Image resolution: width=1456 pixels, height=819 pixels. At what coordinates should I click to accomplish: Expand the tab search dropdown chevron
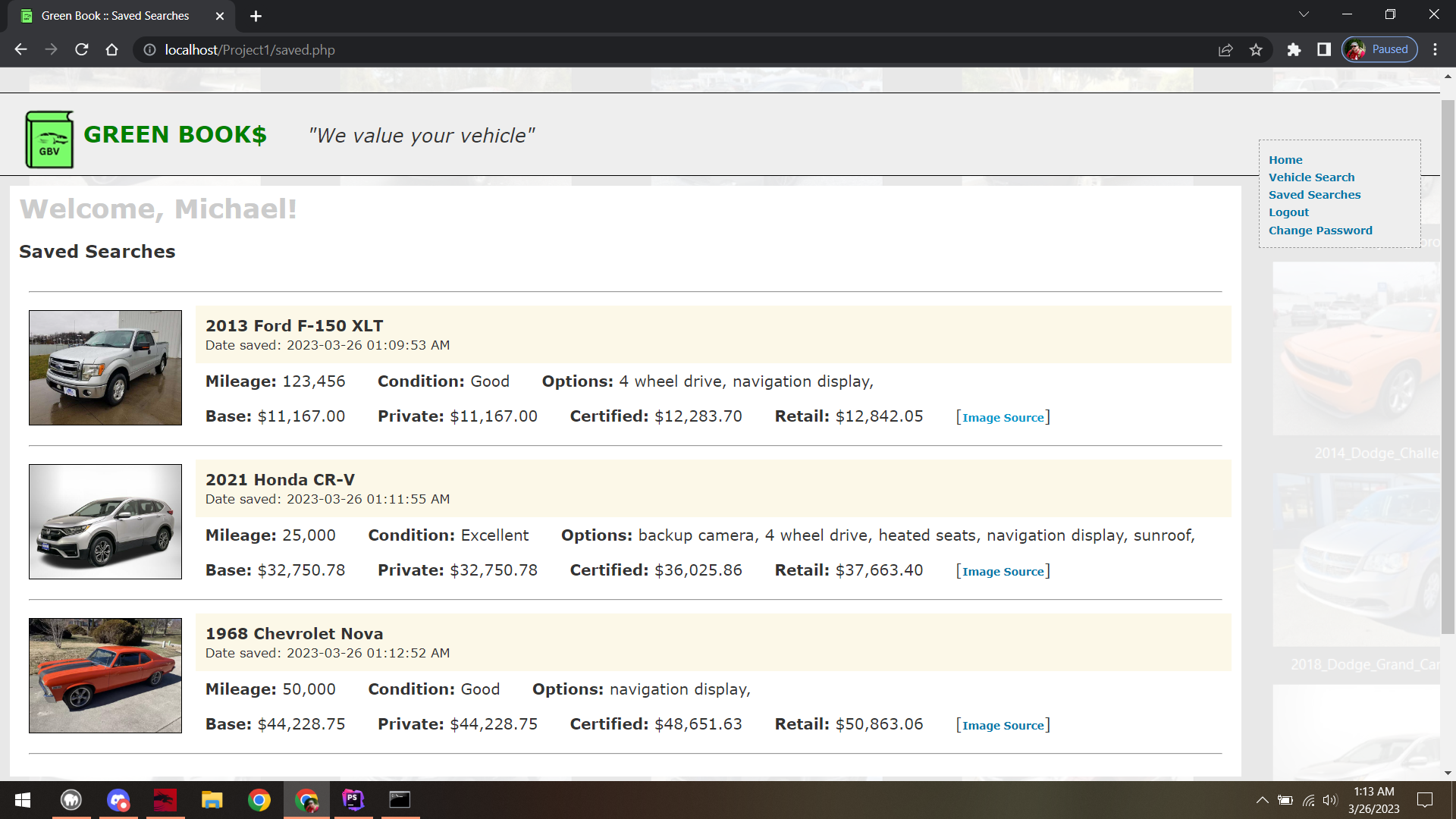pyautogui.click(x=1304, y=14)
